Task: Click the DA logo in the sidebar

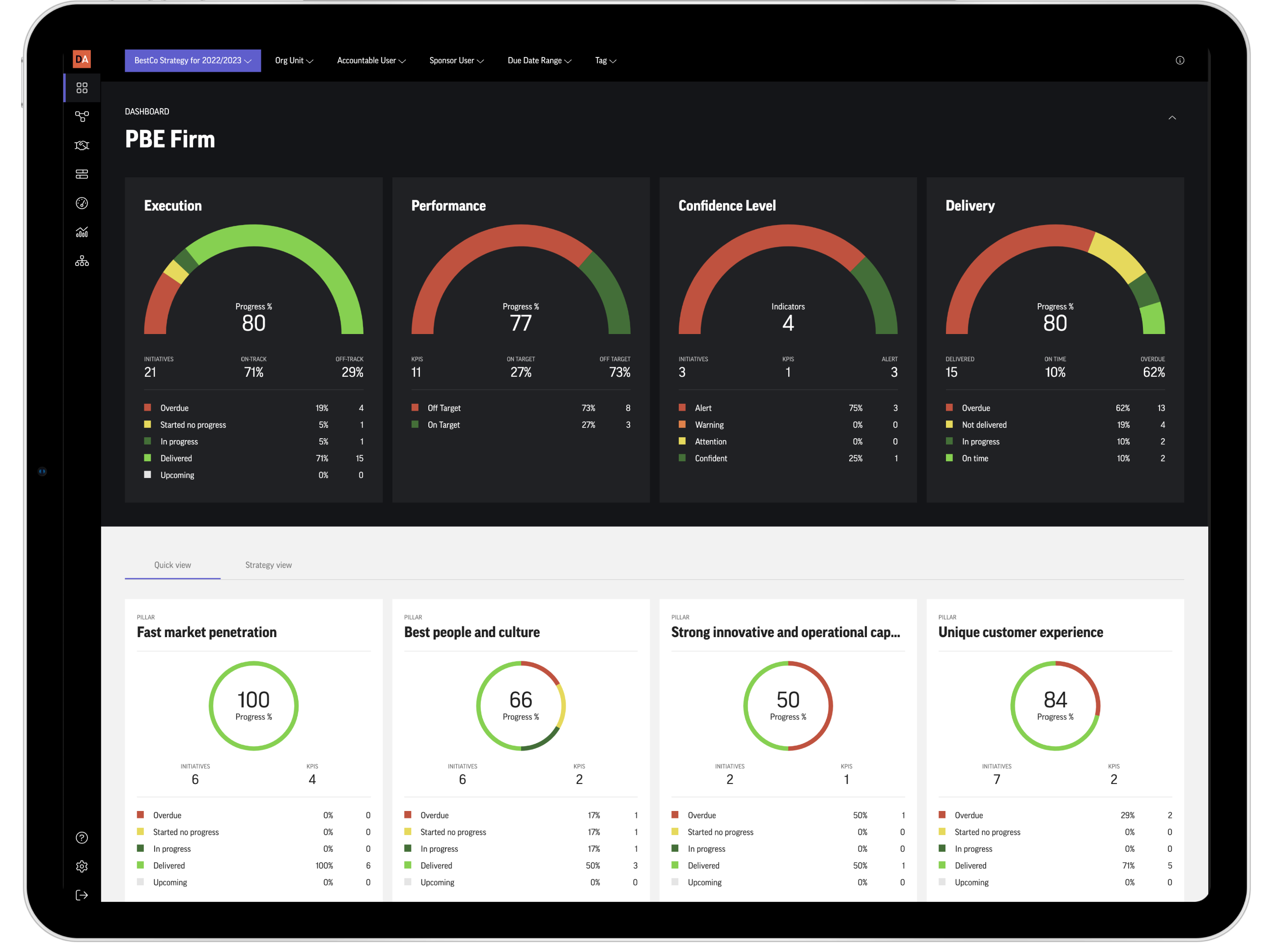Action: (x=82, y=59)
